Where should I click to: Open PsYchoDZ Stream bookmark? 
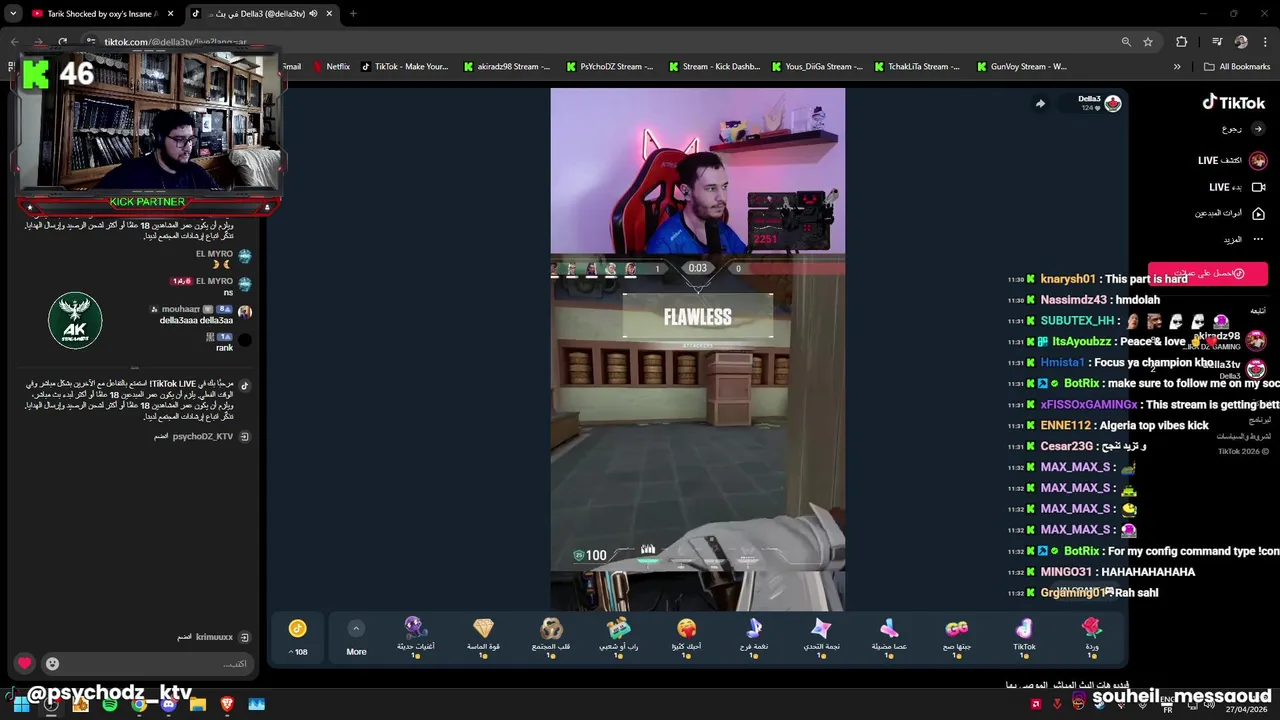pyautogui.click(x=609, y=67)
